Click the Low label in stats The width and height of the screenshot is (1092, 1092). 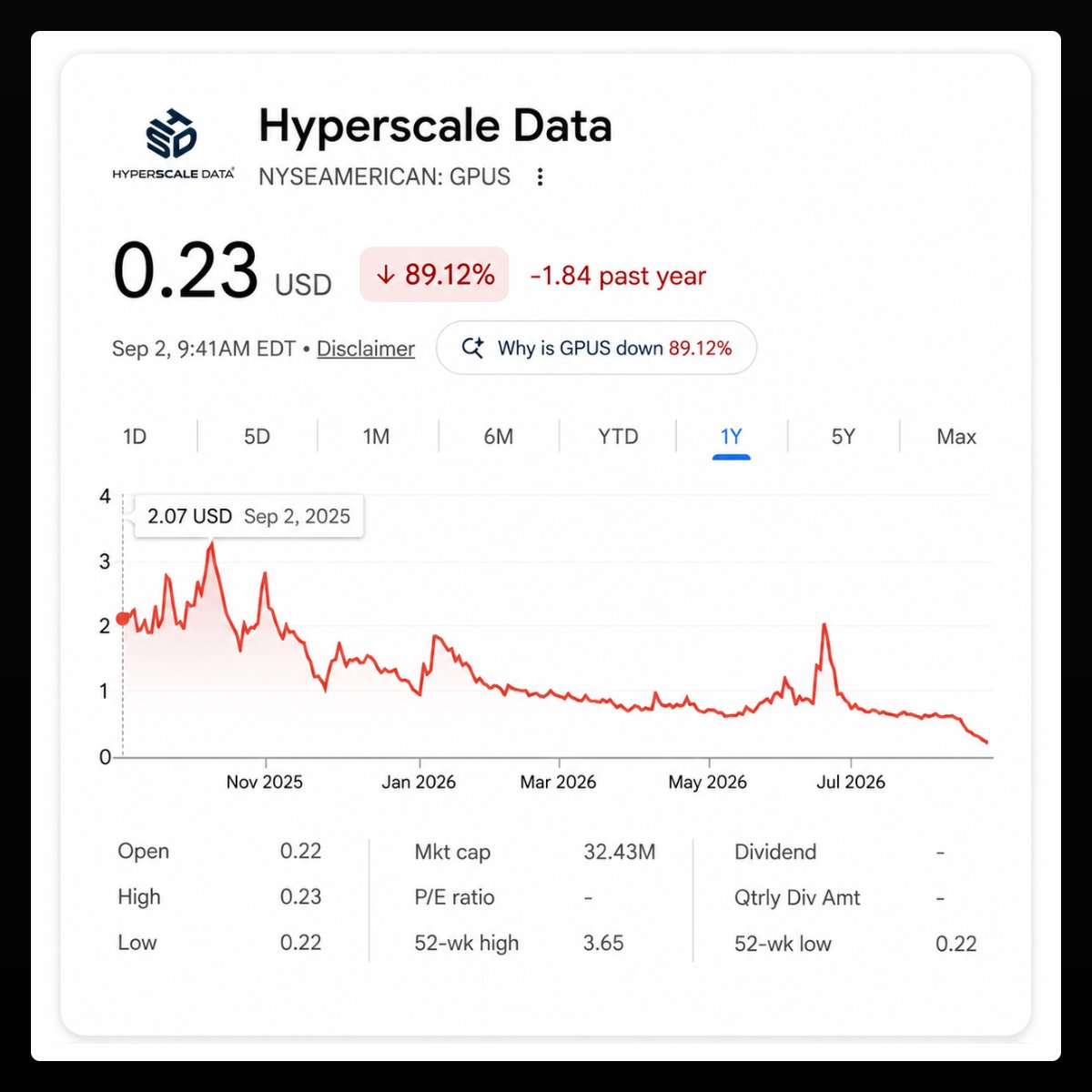(137, 943)
